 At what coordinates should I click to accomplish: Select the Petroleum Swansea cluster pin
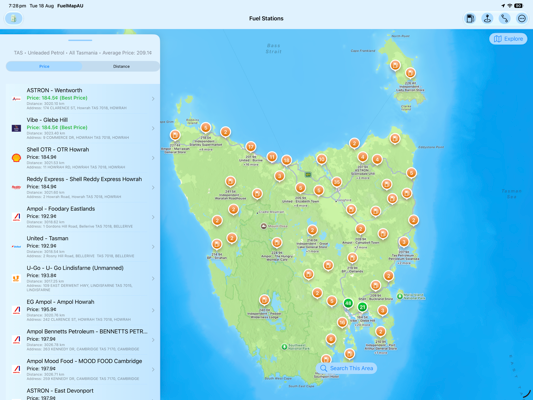[403, 242]
